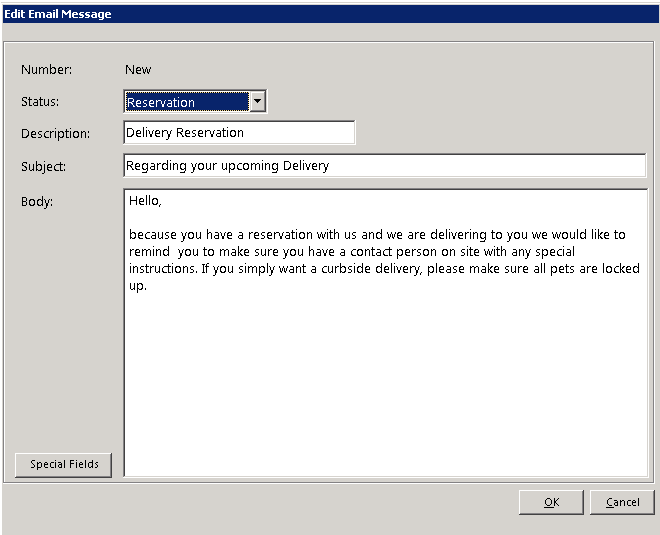
Task: Click the 'New' number value
Action: [x=138, y=69]
